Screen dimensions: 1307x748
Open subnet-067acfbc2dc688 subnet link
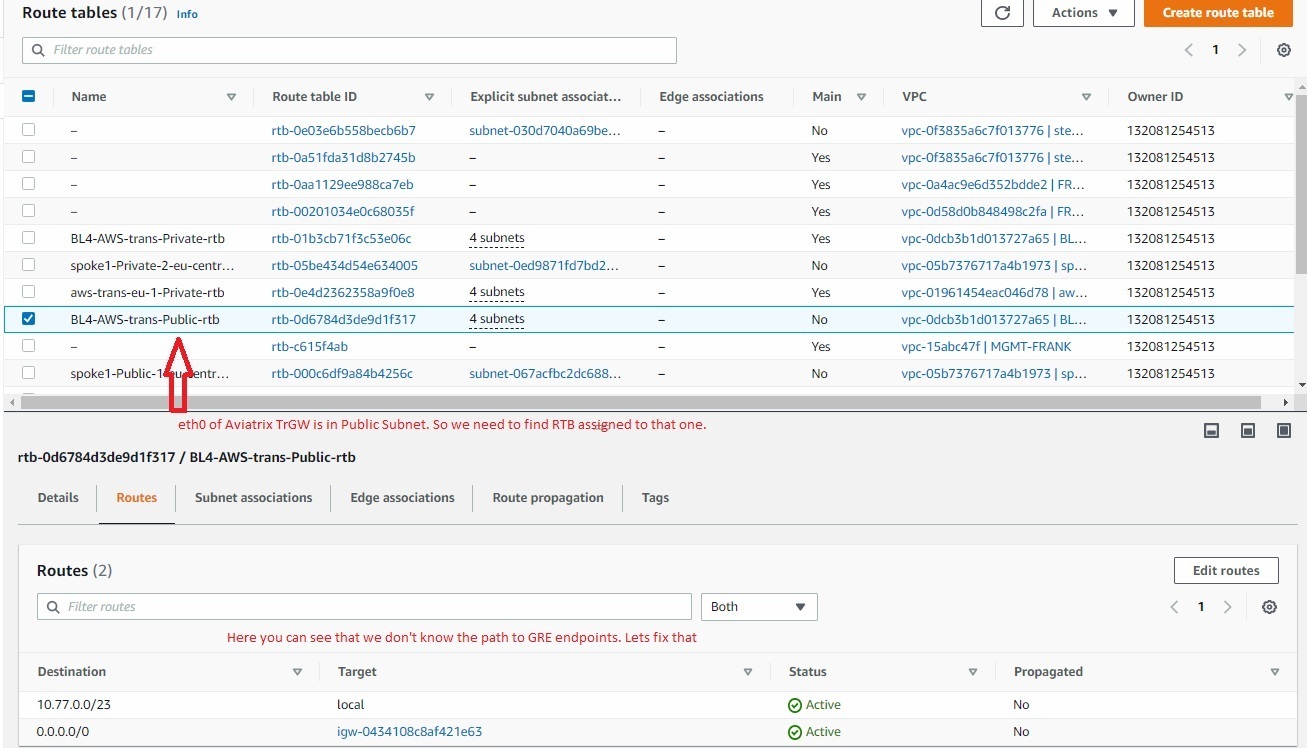545,373
